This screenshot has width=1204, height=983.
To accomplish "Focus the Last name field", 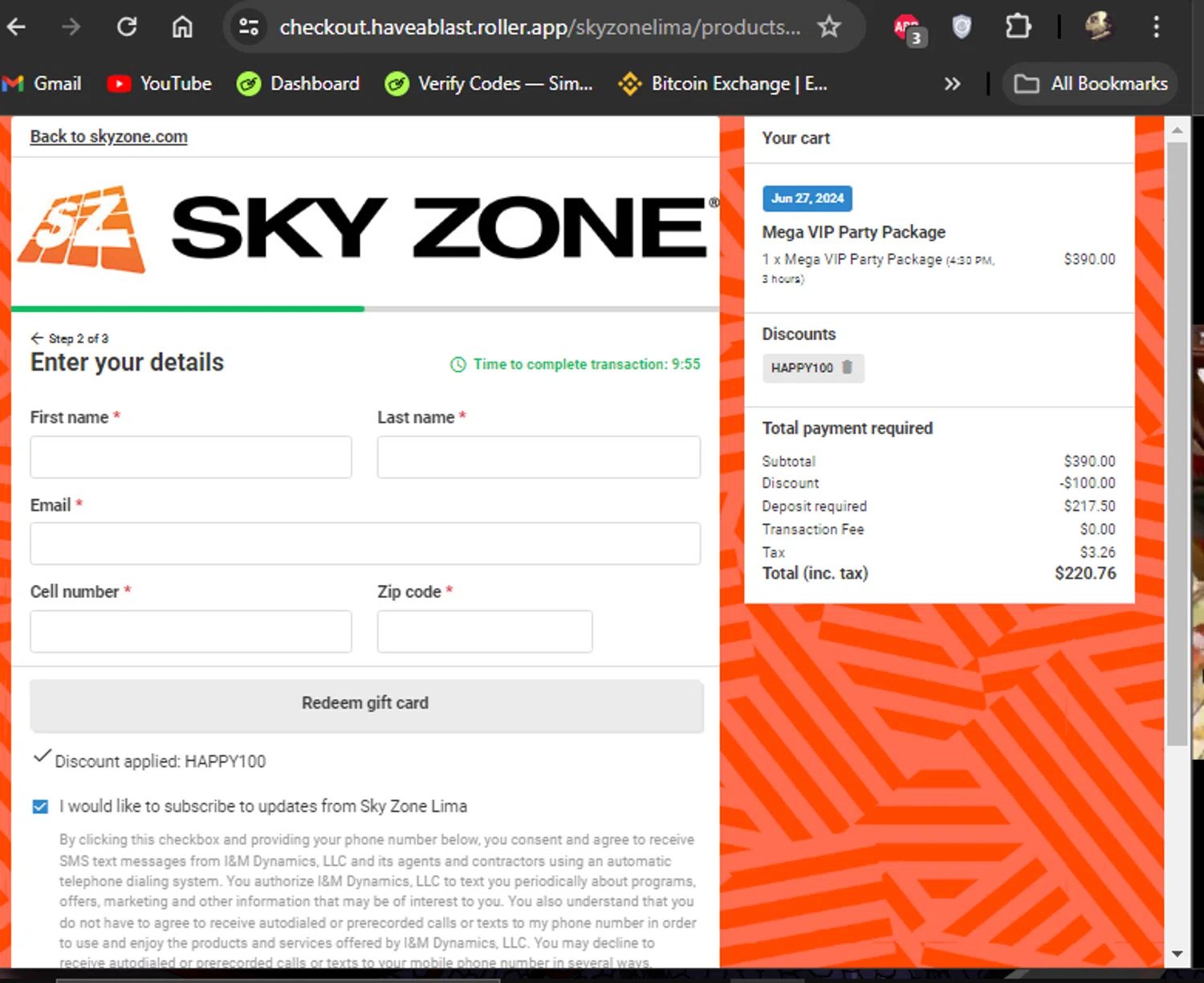I will tap(539, 457).
